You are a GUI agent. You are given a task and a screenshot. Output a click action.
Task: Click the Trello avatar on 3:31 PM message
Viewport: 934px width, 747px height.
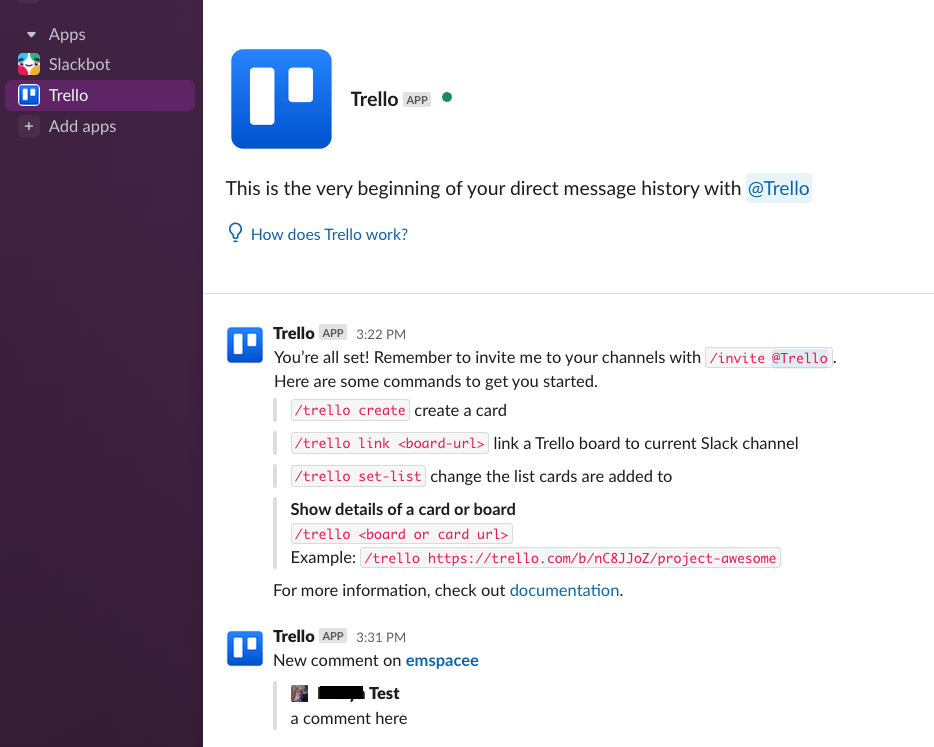[245, 648]
